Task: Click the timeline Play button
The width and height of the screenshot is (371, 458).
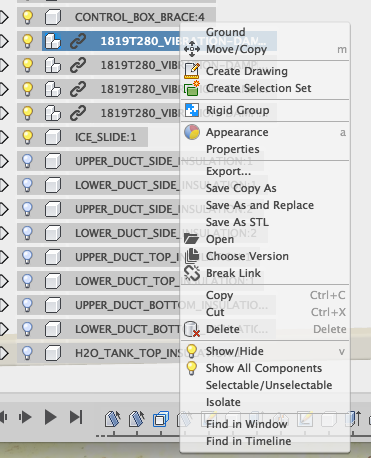Action: (x=50, y=417)
